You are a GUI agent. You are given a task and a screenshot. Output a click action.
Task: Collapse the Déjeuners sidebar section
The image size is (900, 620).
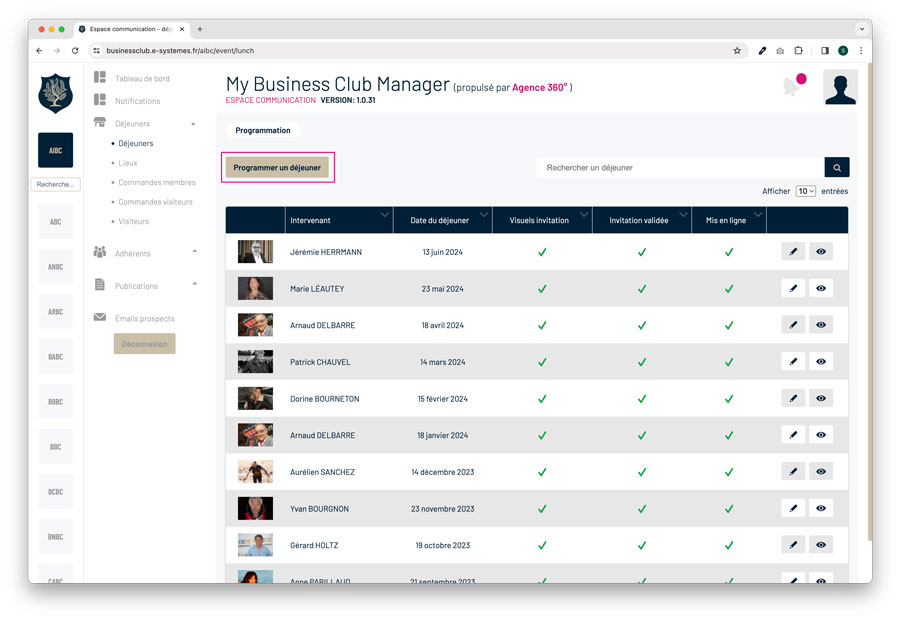pyautogui.click(x=193, y=124)
